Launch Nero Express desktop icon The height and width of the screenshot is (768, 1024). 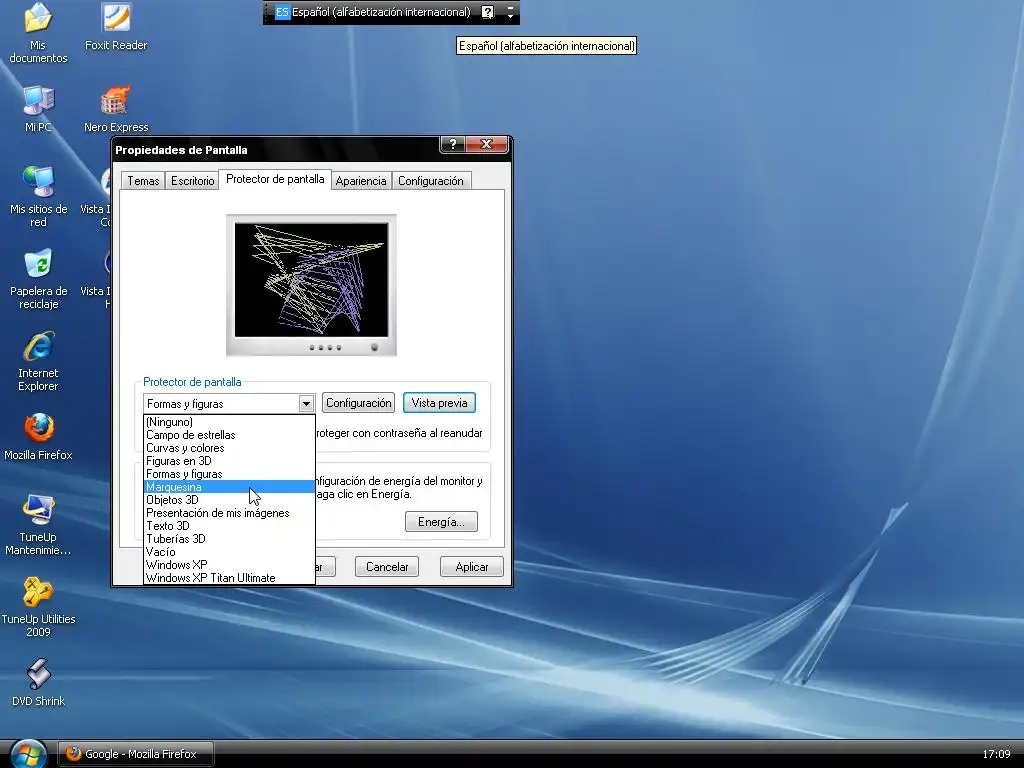(116, 108)
